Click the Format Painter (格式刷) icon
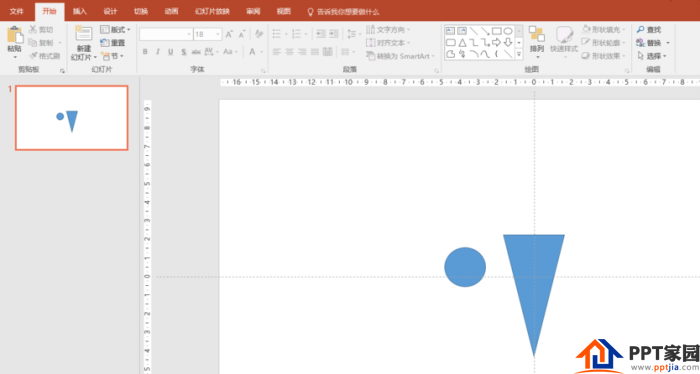 (33, 56)
